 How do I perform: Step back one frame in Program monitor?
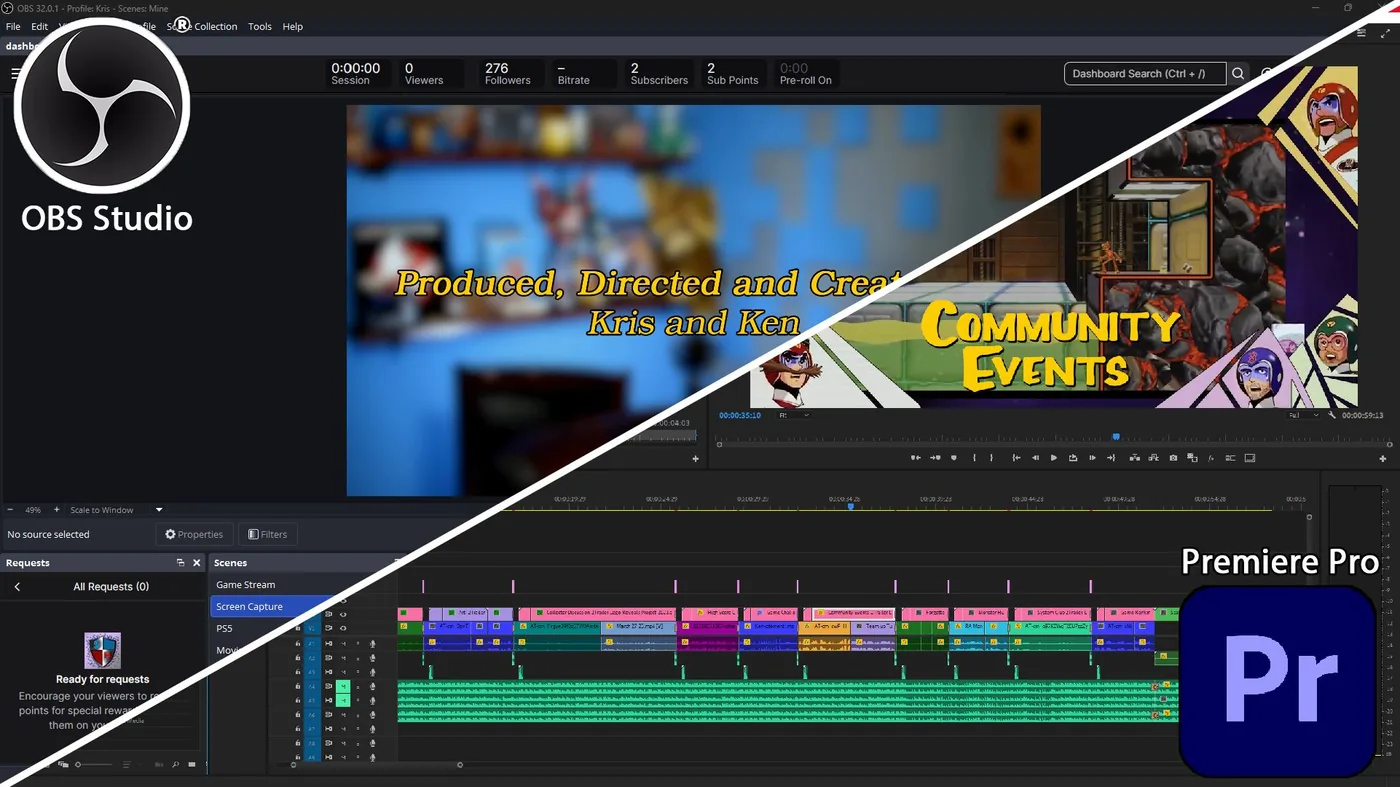(1035, 458)
